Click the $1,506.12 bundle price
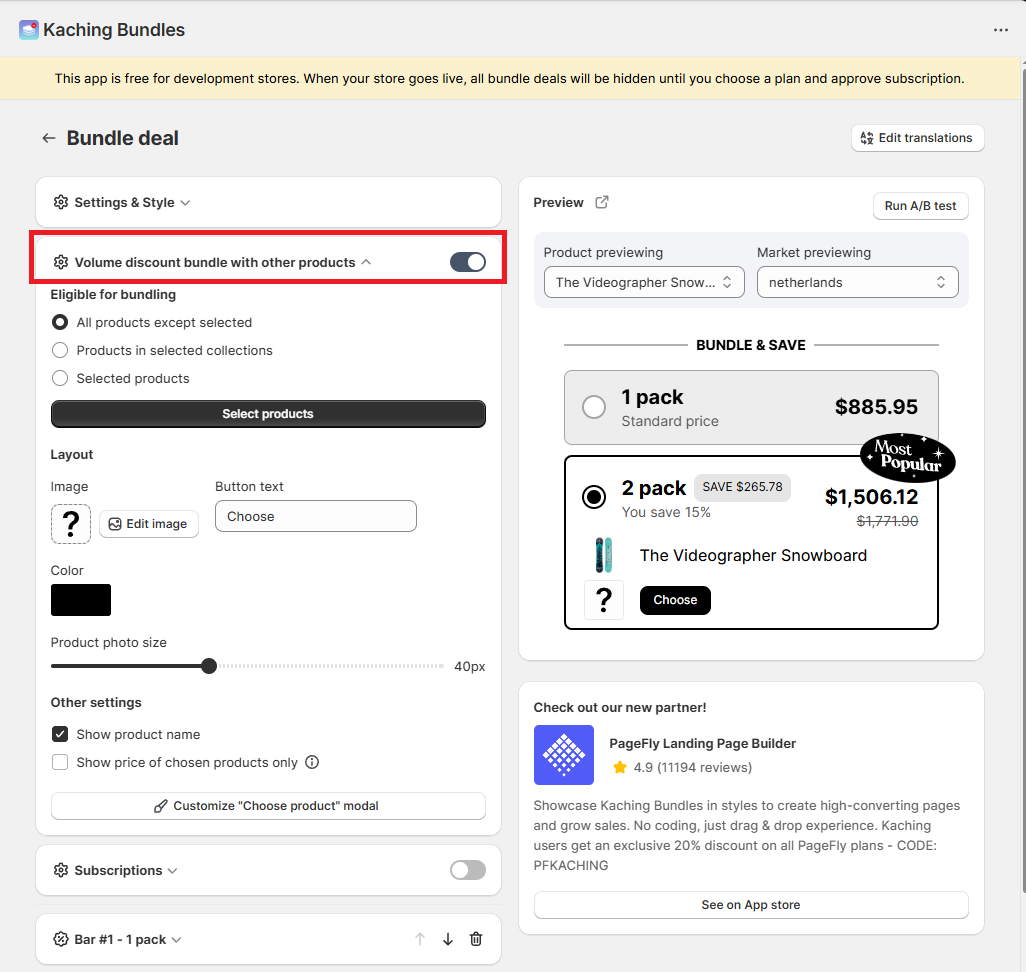The width and height of the screenshot is (1026, 972). coord(871,497)
